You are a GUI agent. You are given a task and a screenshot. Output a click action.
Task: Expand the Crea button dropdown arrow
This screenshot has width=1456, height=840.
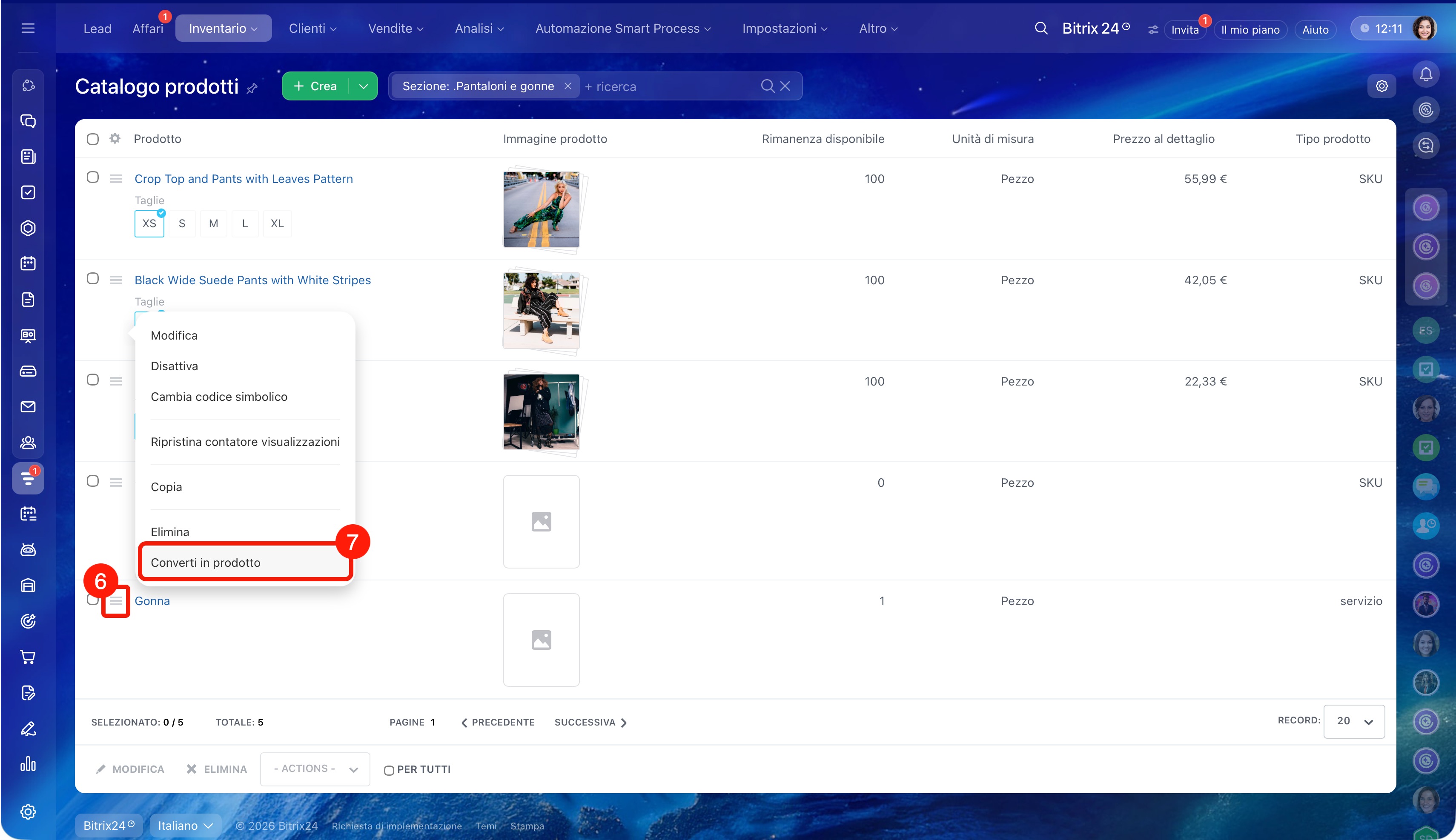[363, 86]
